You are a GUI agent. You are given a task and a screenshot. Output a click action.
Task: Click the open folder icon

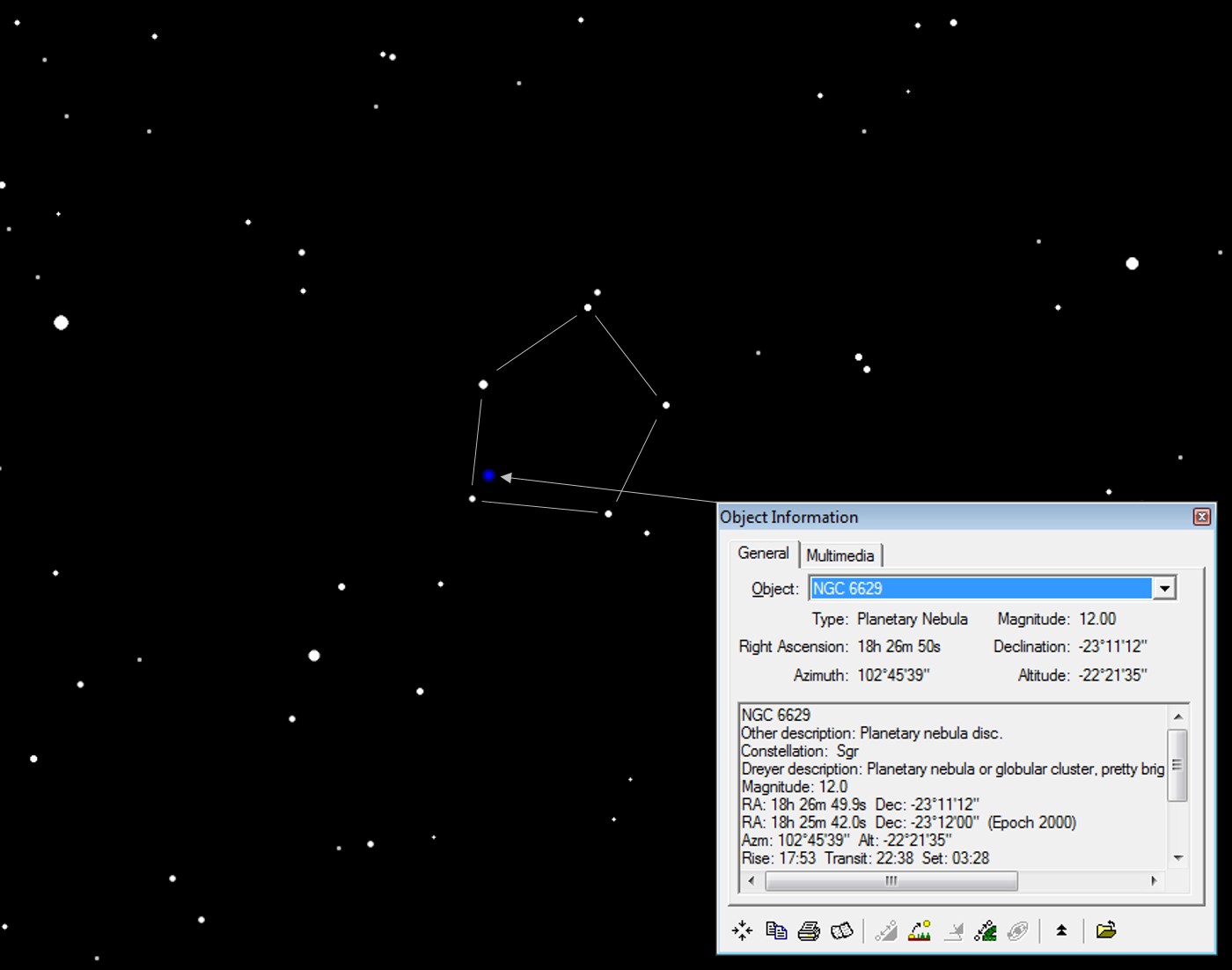(x=1106, y=930)
